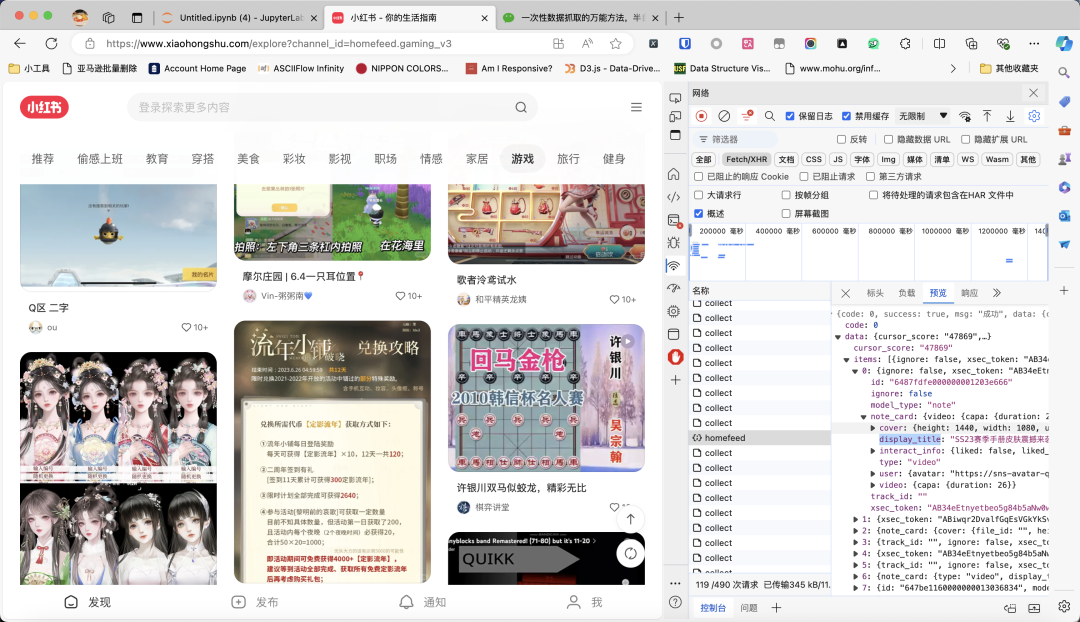This screenshot has height=622, width=1080.
Task: Click the refresh feed circular button
Action: [630, 553]
